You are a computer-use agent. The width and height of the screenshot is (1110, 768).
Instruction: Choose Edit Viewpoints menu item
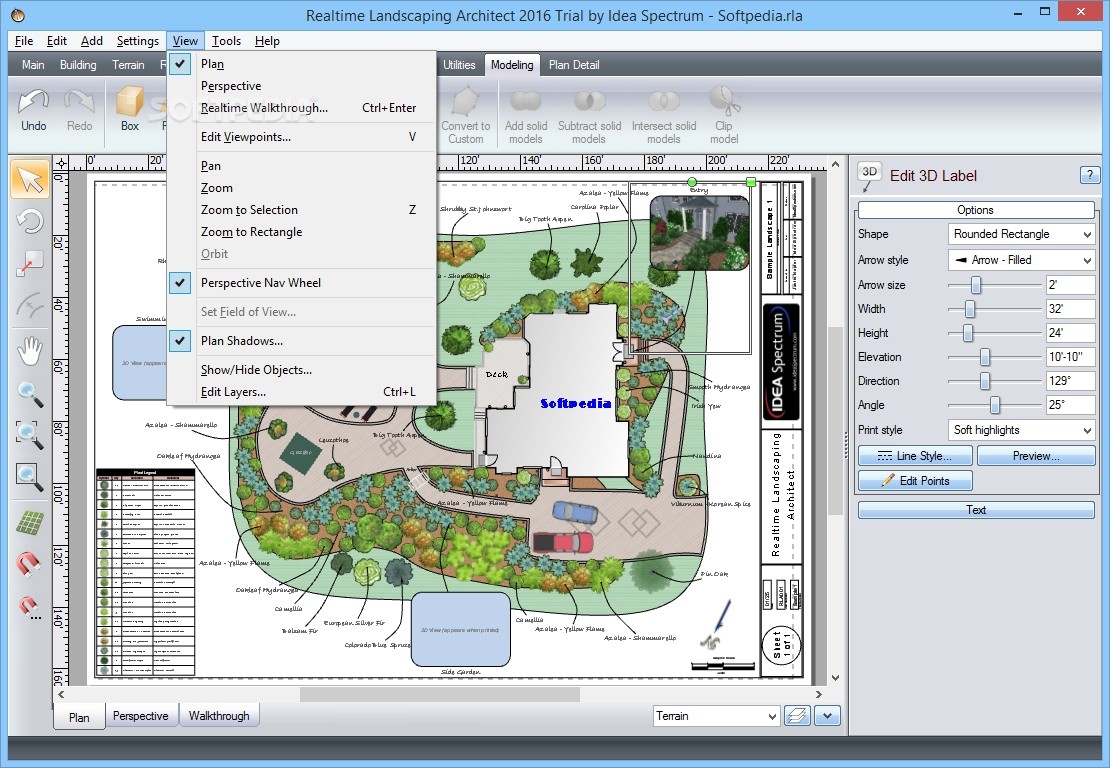coord(302,137)
